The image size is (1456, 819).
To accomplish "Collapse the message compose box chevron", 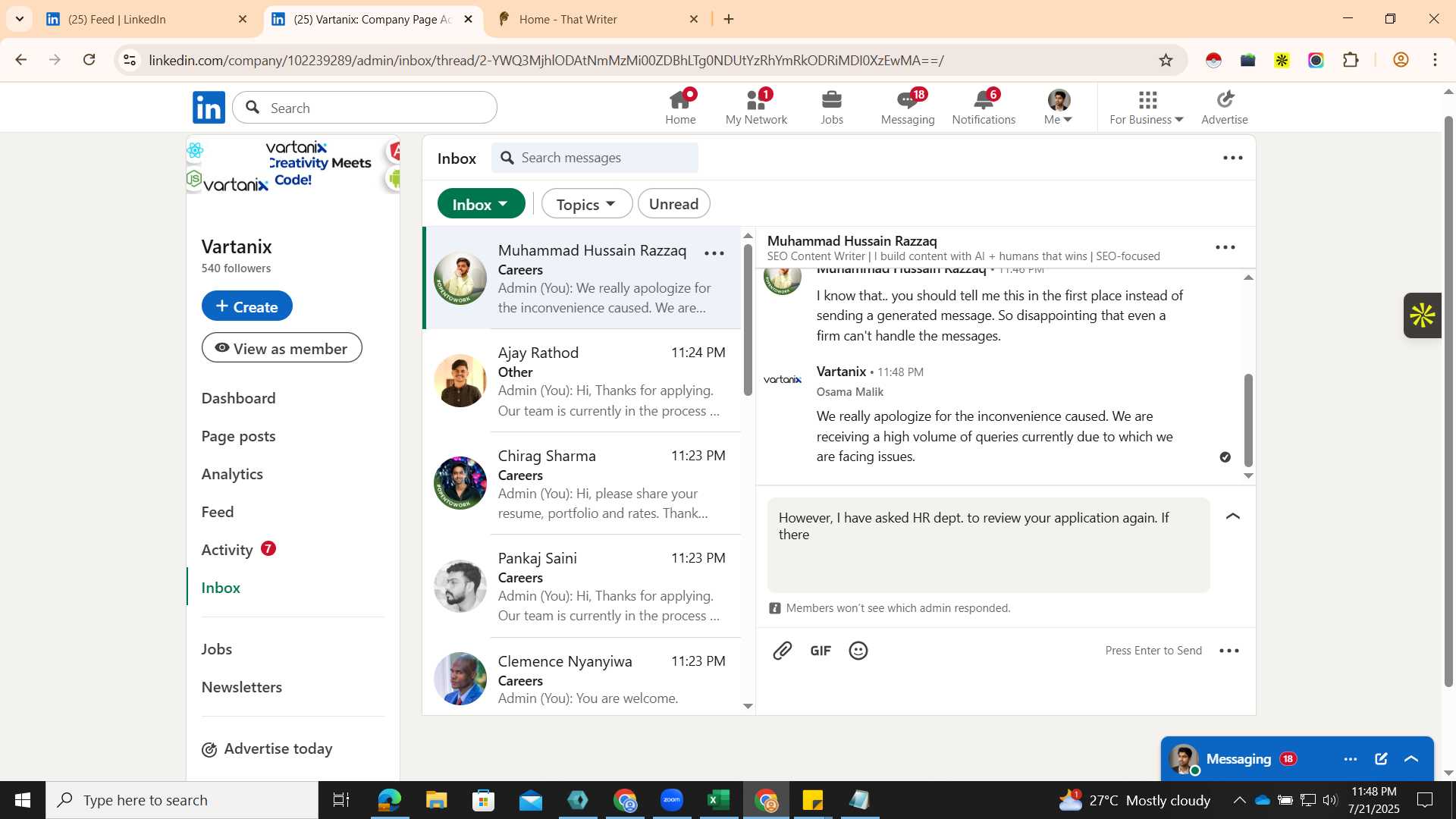I will [1233, 516].
